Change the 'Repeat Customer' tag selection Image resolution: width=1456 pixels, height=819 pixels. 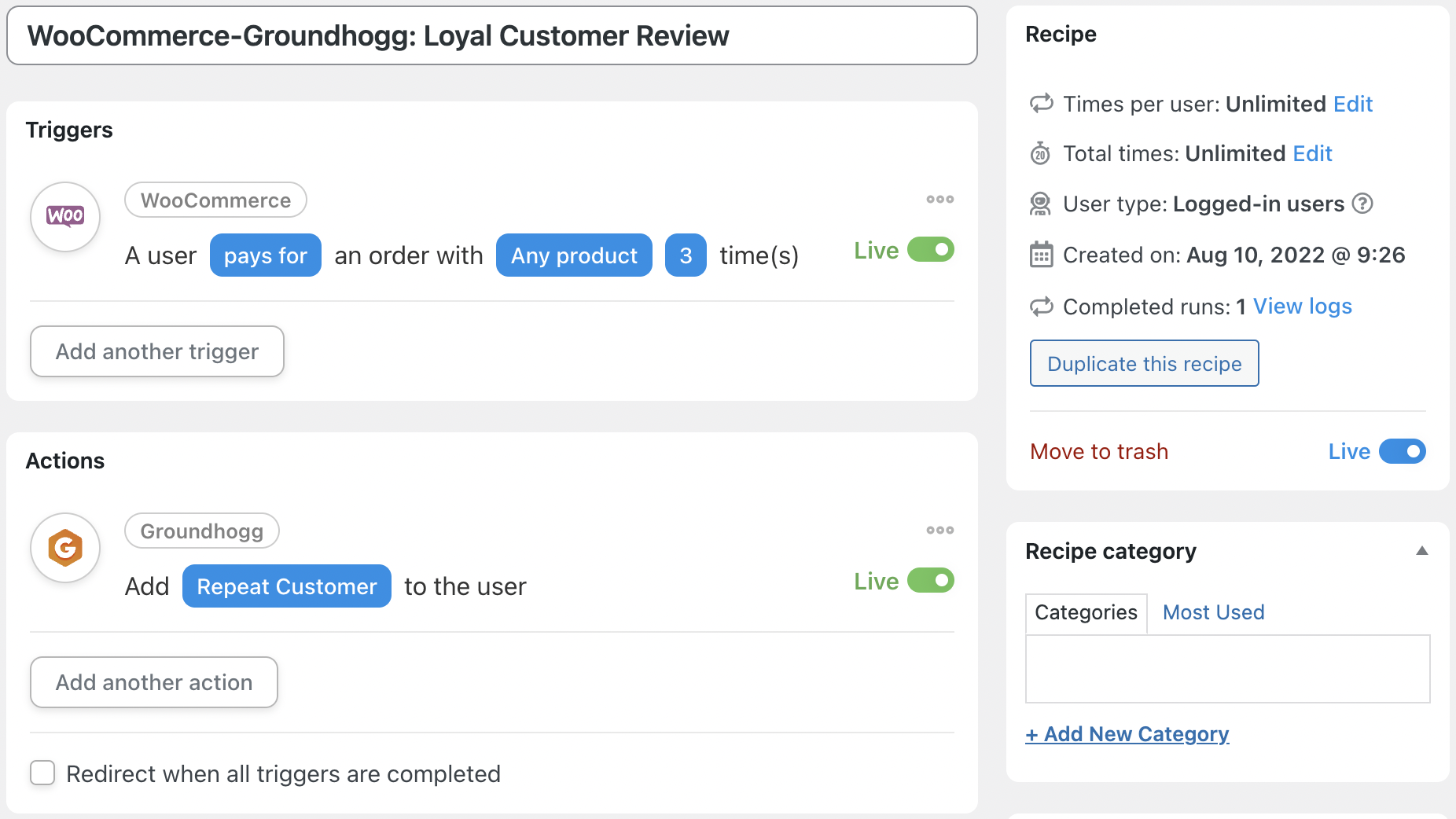[287, 586]
